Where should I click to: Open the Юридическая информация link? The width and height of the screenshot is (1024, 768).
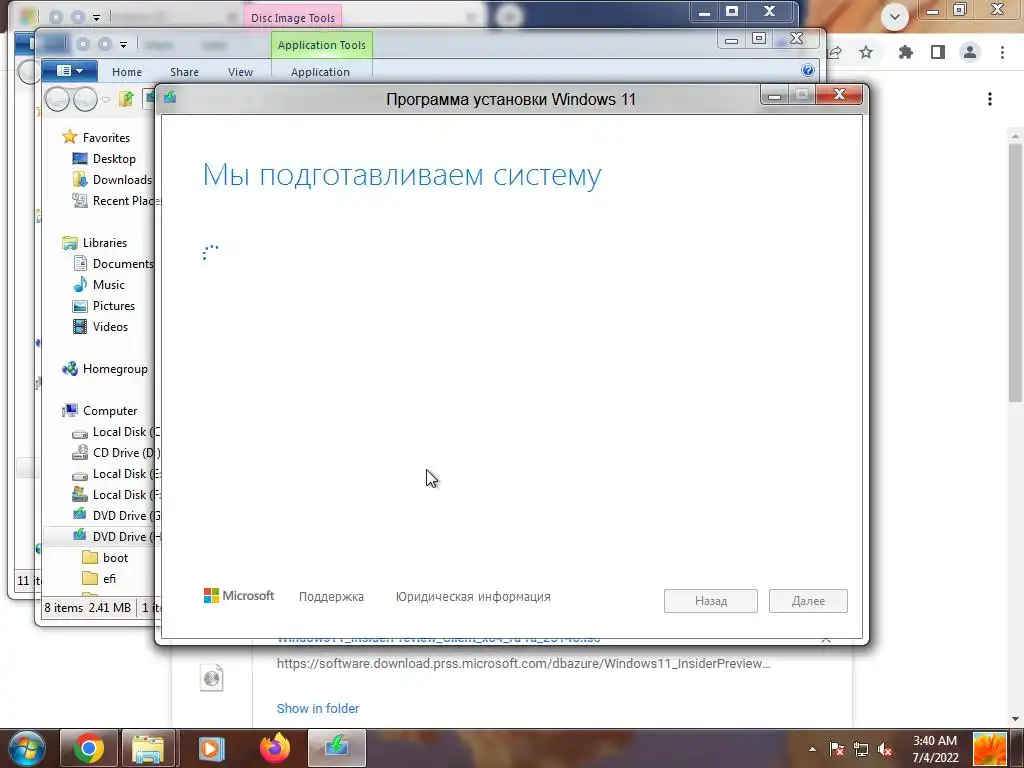(473, 596)
